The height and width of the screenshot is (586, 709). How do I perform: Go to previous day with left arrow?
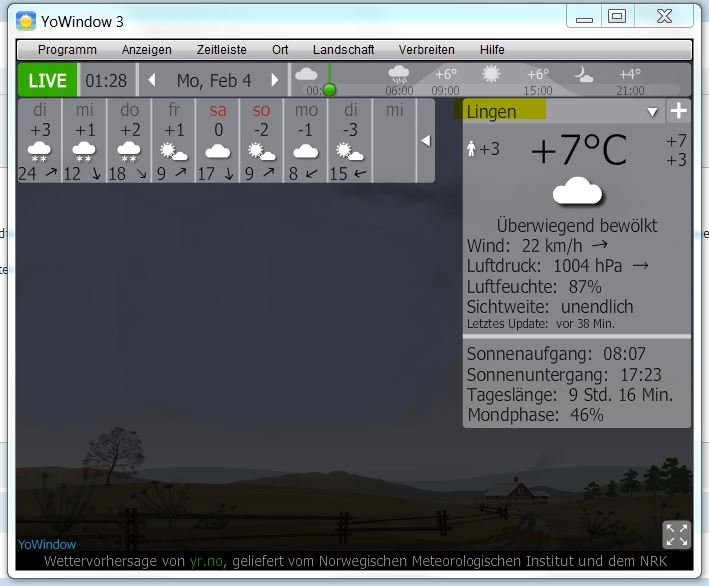tap(152, 80)
